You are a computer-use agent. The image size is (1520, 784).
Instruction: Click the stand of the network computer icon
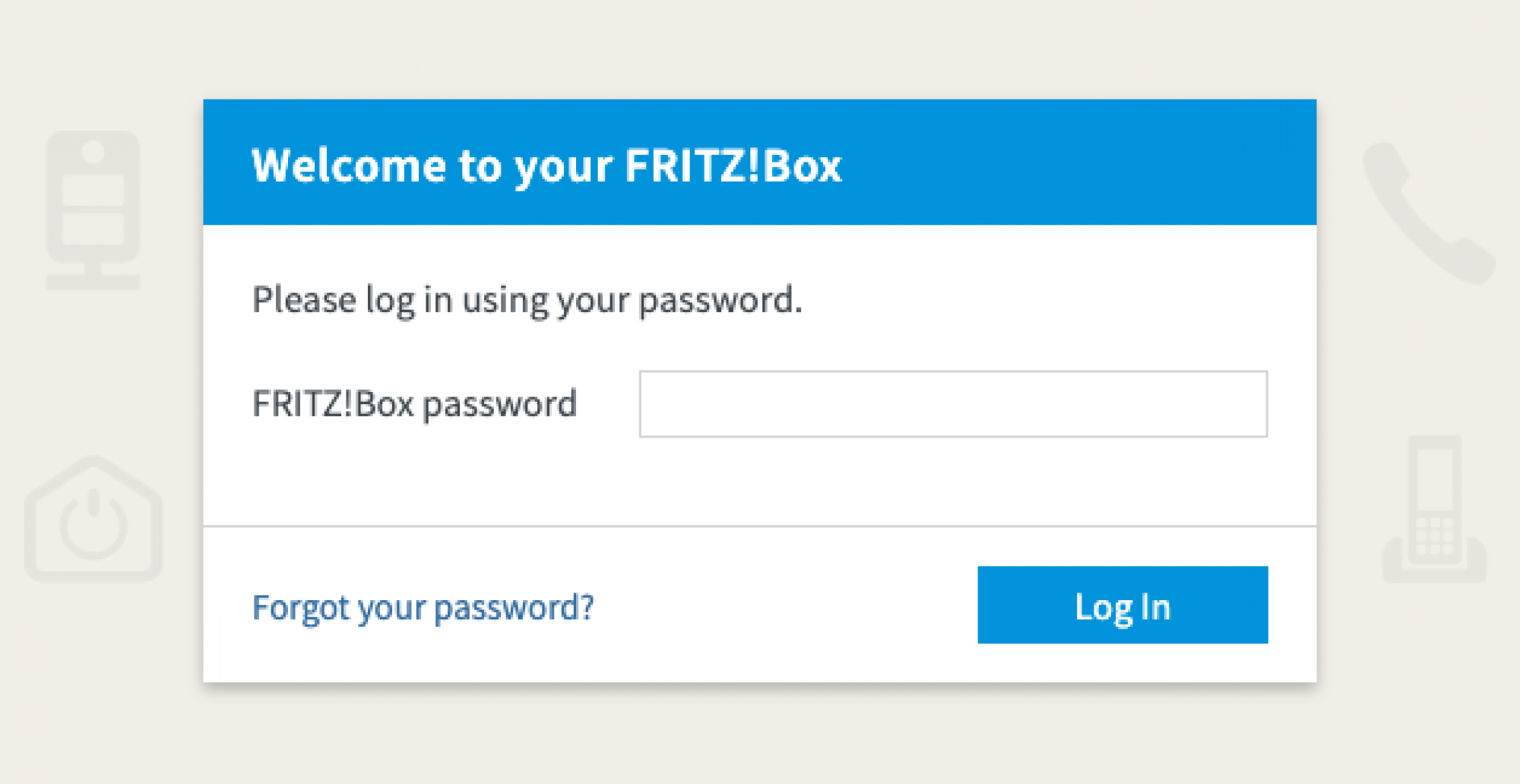point(93,277)
